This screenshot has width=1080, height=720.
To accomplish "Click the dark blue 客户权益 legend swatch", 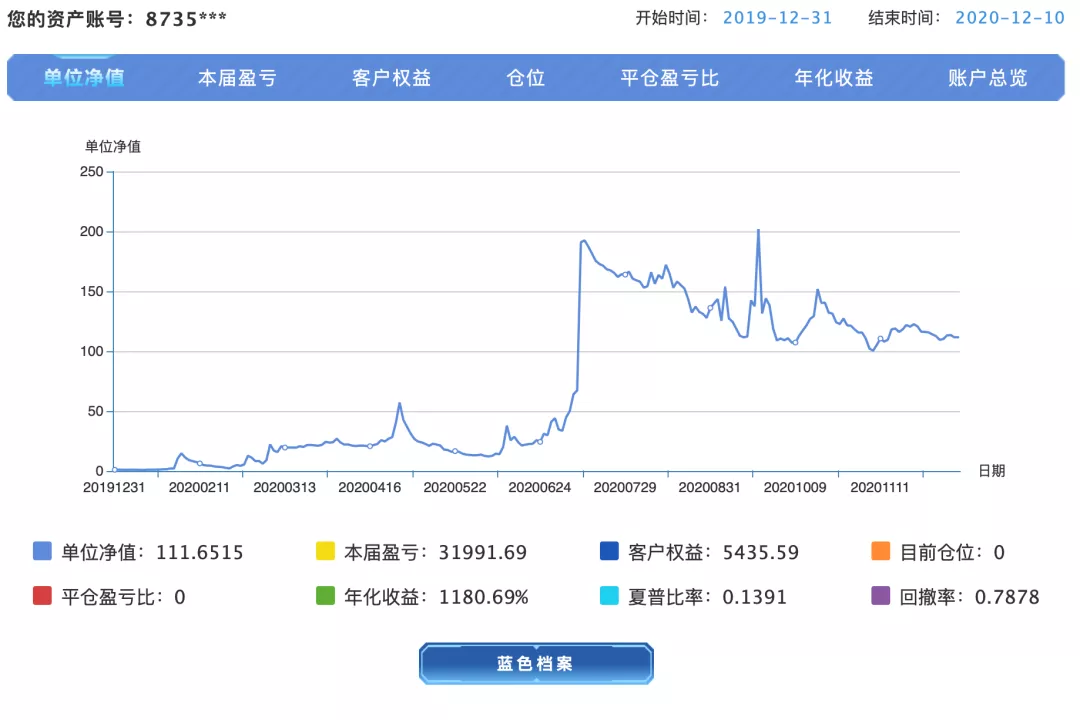I will (x=609, y=551).
